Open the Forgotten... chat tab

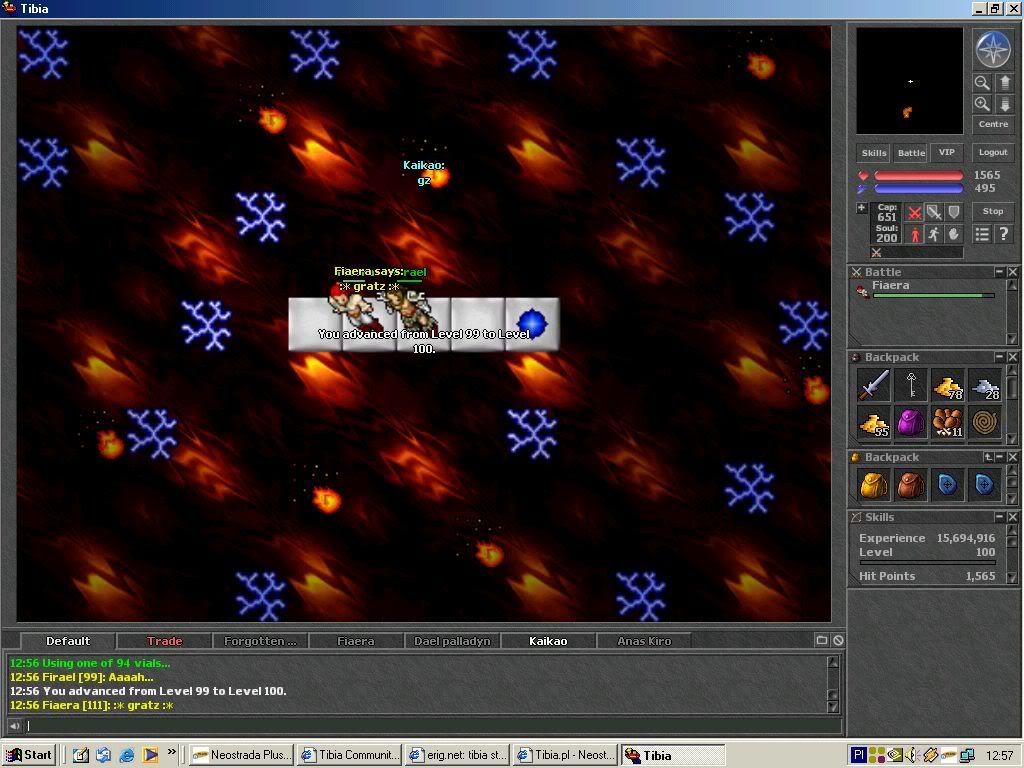tap(260, 641)
